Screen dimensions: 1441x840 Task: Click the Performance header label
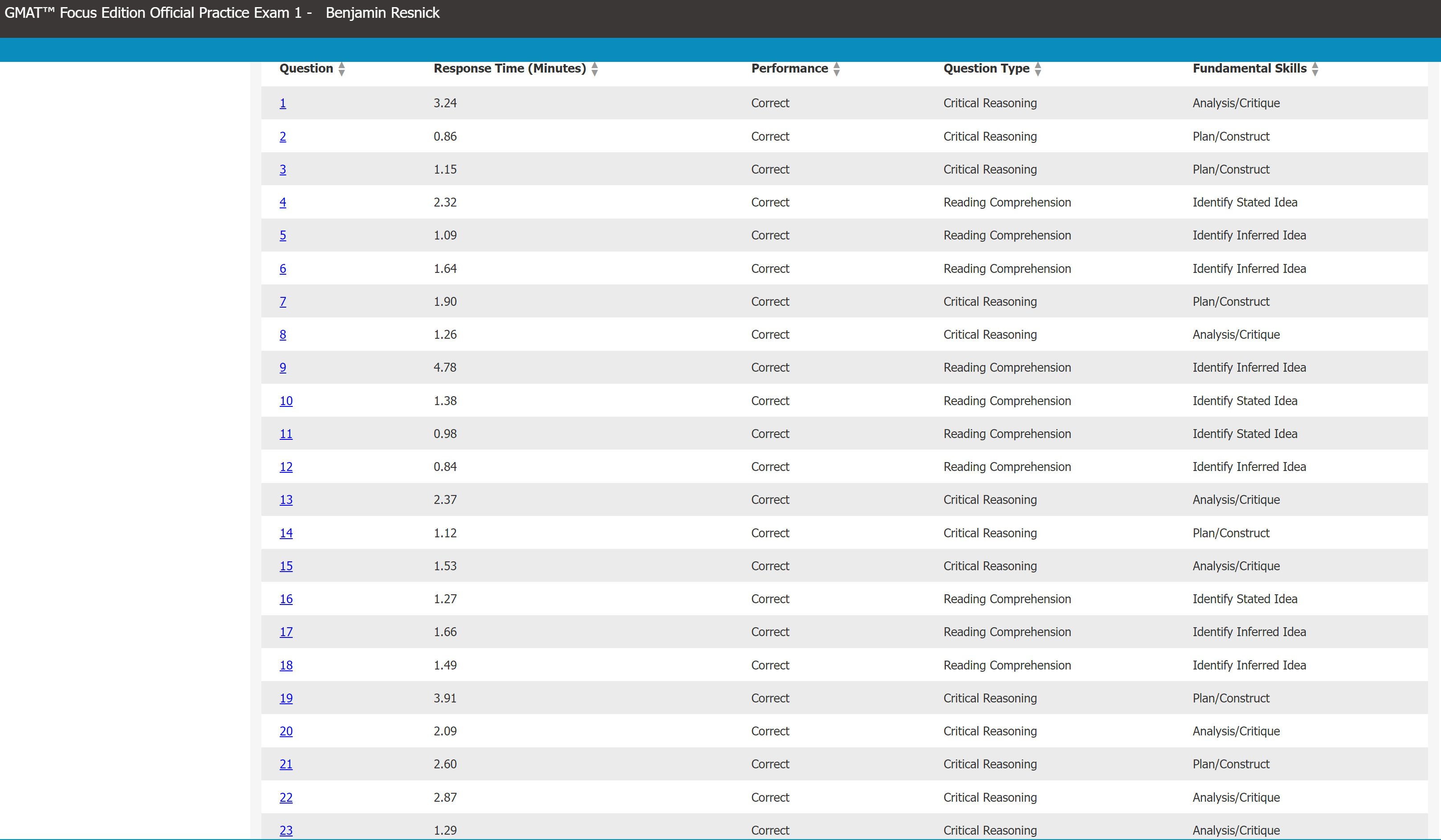pos(789,69)
